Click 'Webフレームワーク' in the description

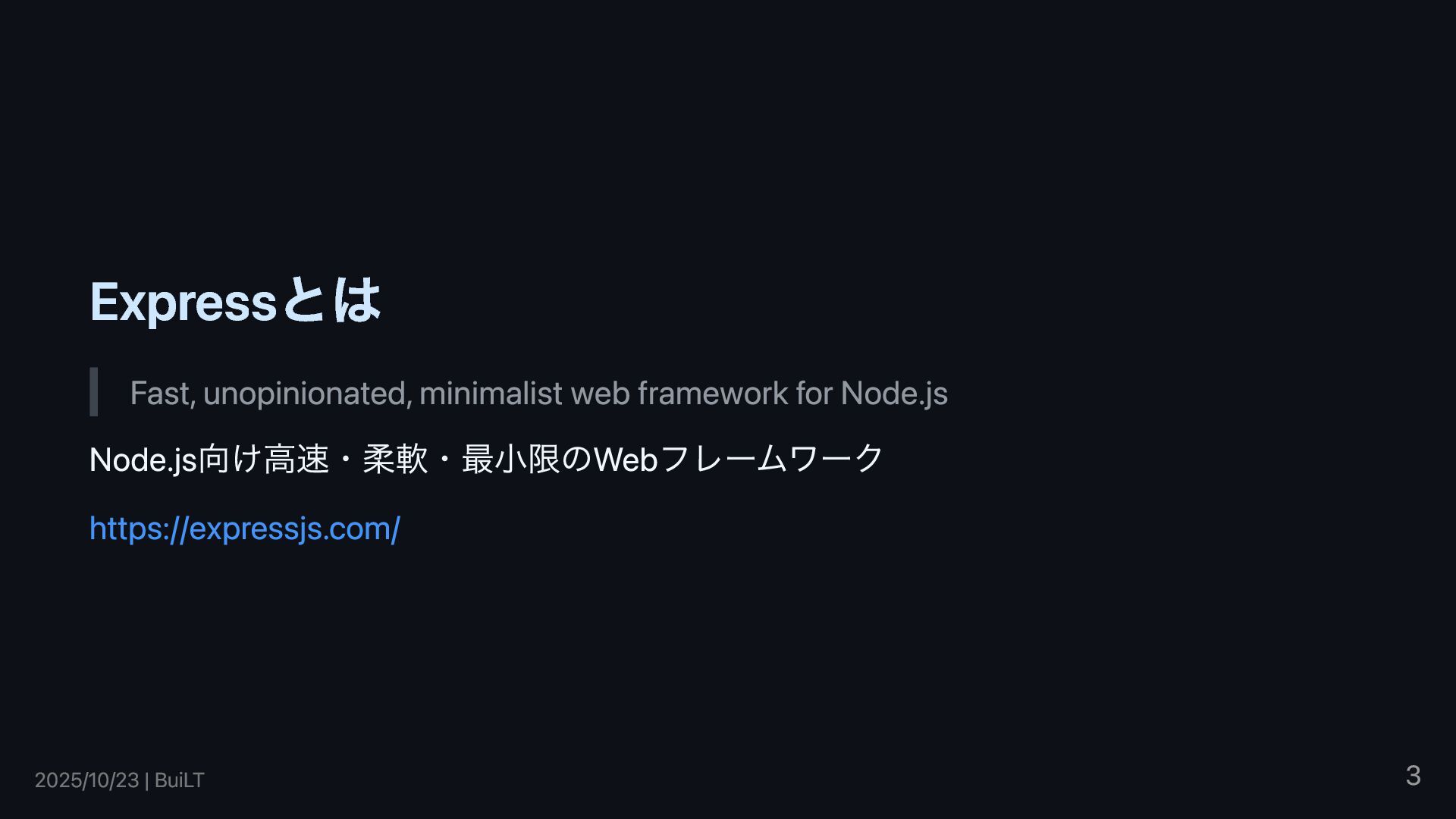coord(738,460)
